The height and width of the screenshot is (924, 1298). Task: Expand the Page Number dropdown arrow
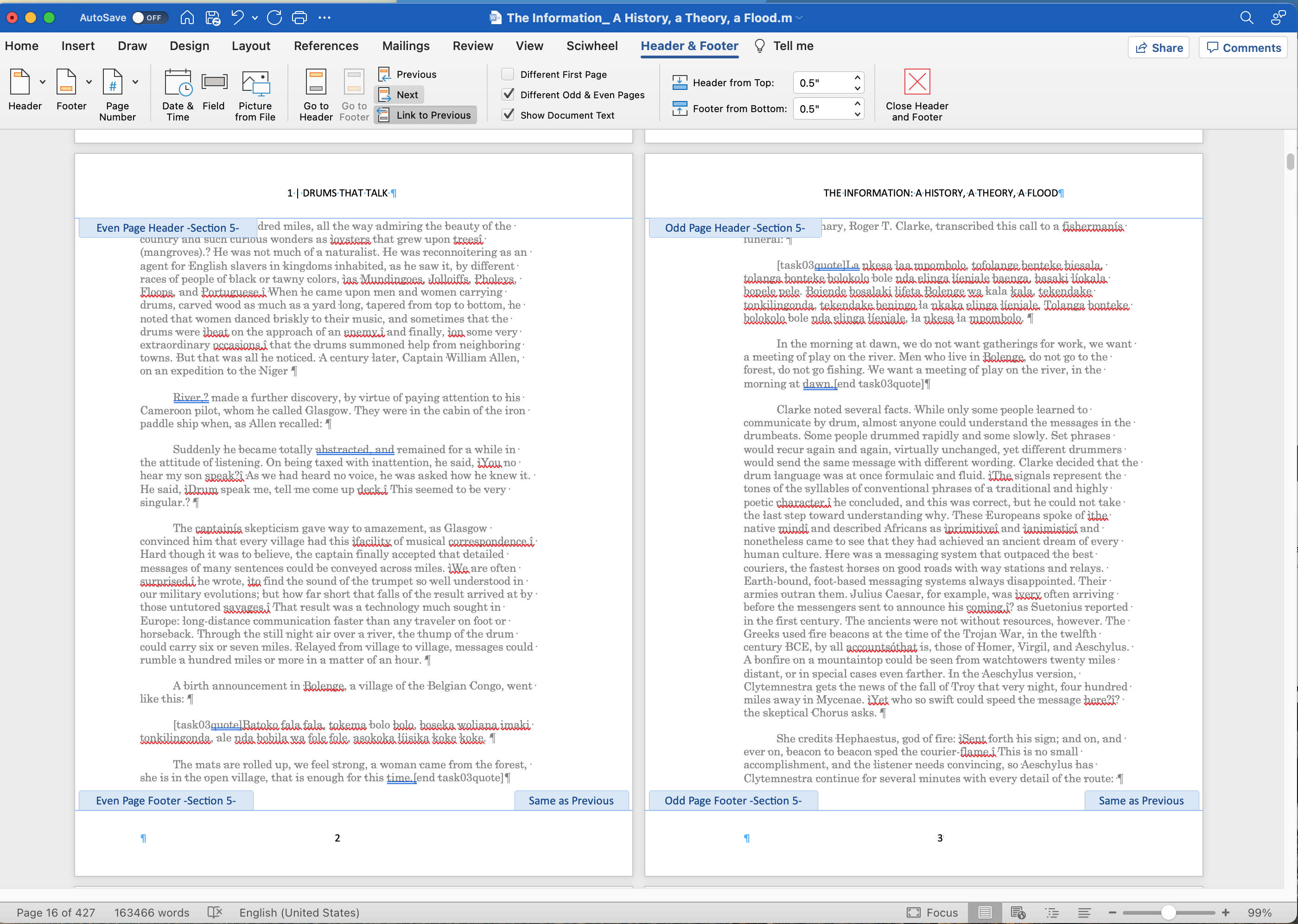135,82
